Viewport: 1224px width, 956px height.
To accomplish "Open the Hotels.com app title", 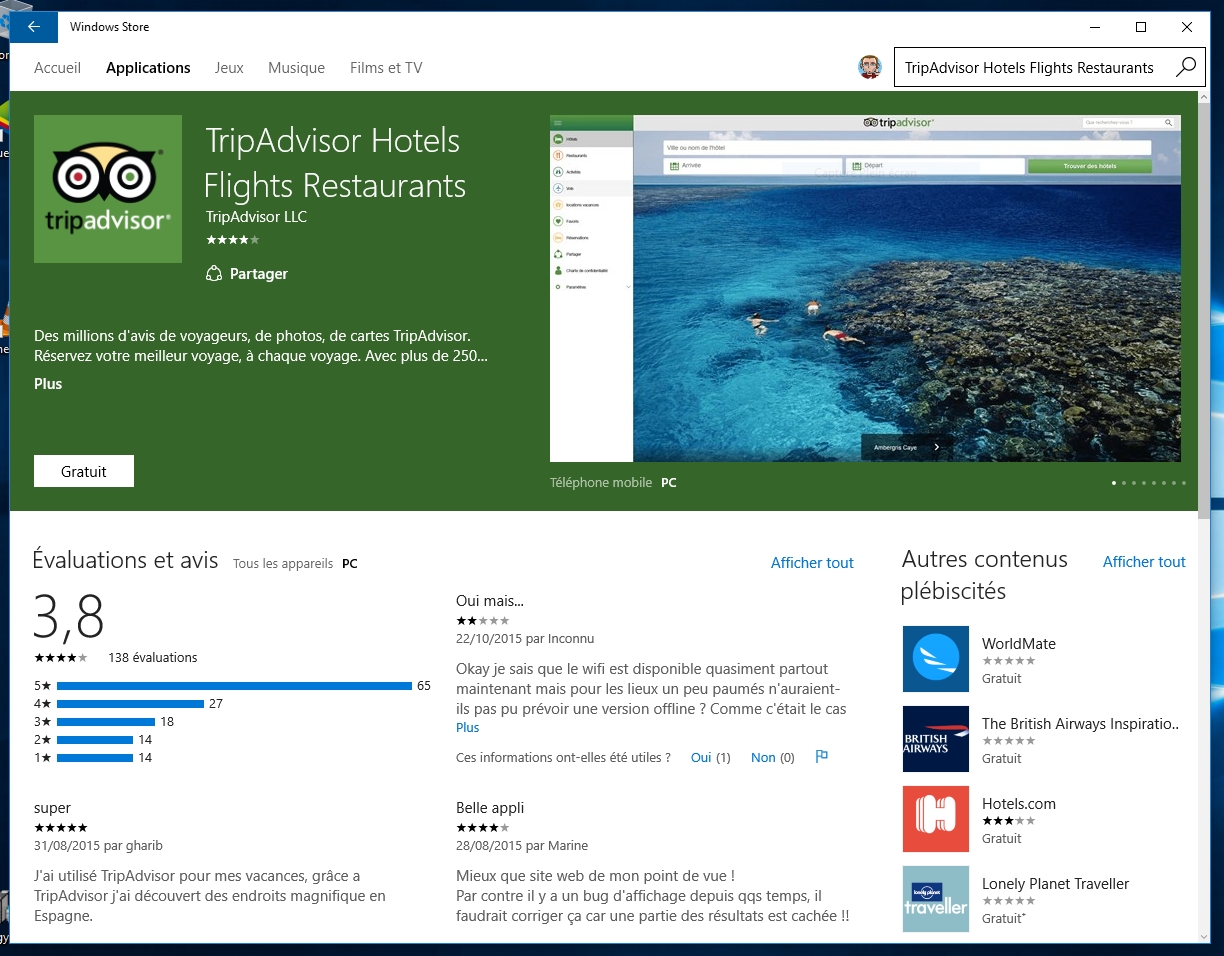I will tap(1019, 804).
